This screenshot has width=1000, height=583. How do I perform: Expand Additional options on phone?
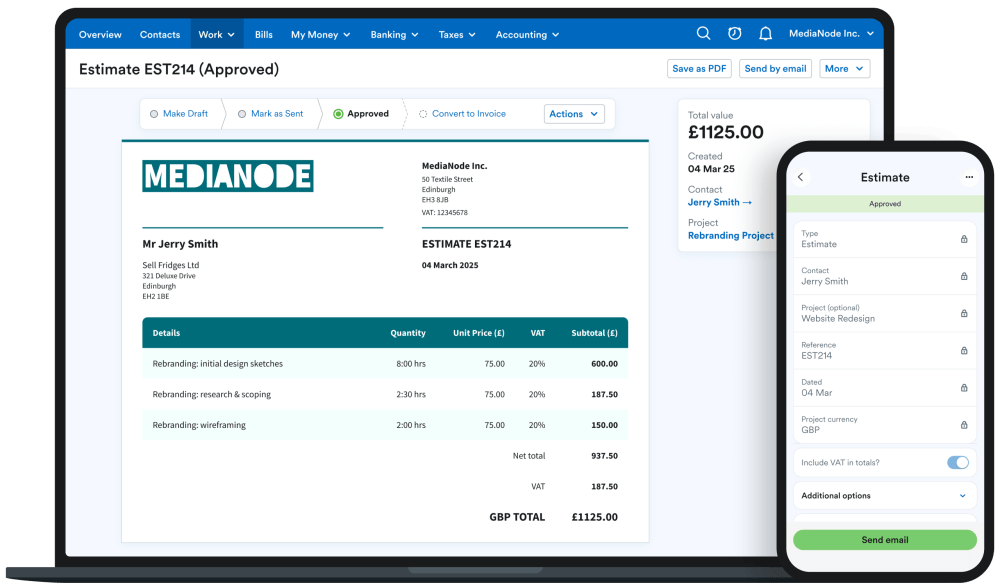(885, 496)
